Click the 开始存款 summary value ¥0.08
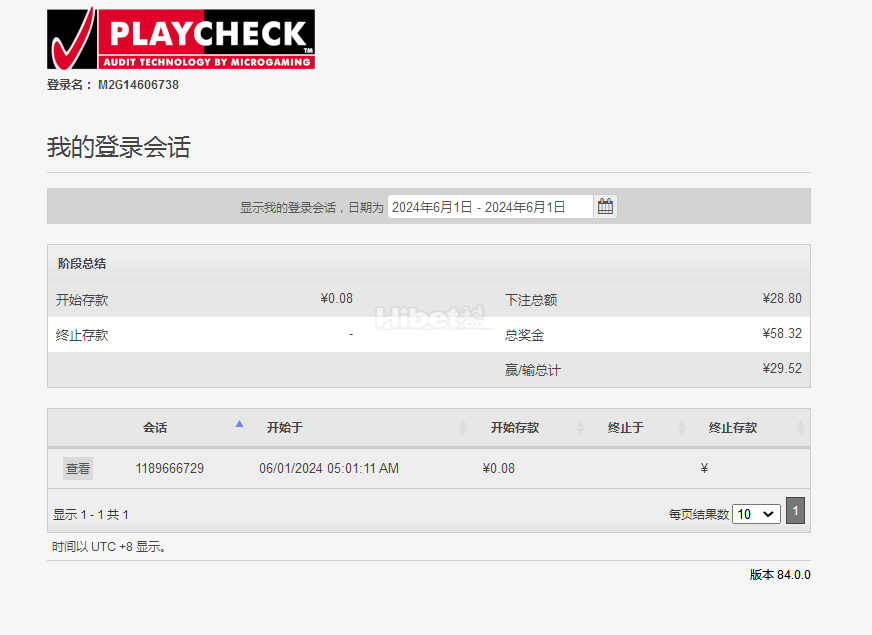The image size is (872, 635). 336,299
